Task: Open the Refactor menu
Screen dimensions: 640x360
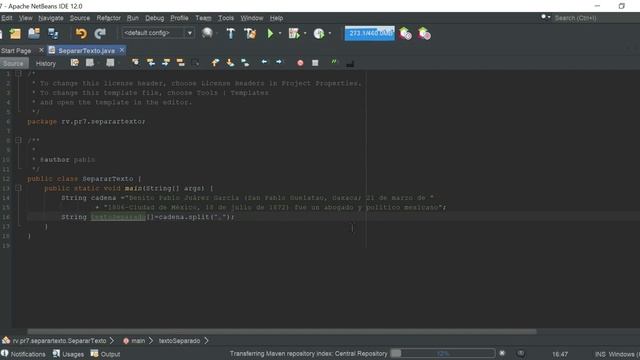Action: click(x=109, y=18)
